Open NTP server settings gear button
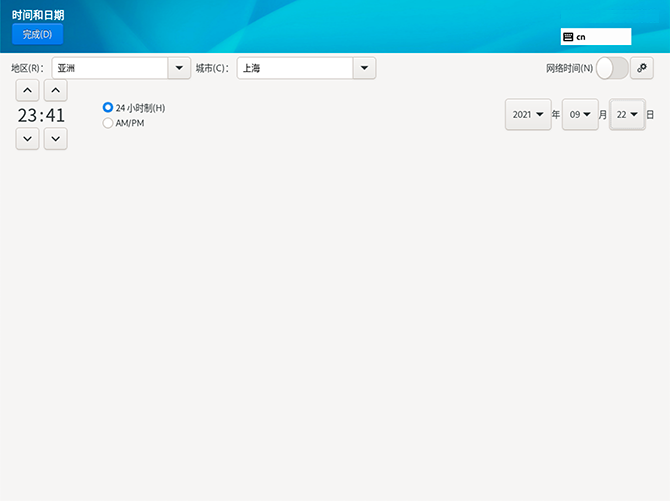 coord(642,68)
